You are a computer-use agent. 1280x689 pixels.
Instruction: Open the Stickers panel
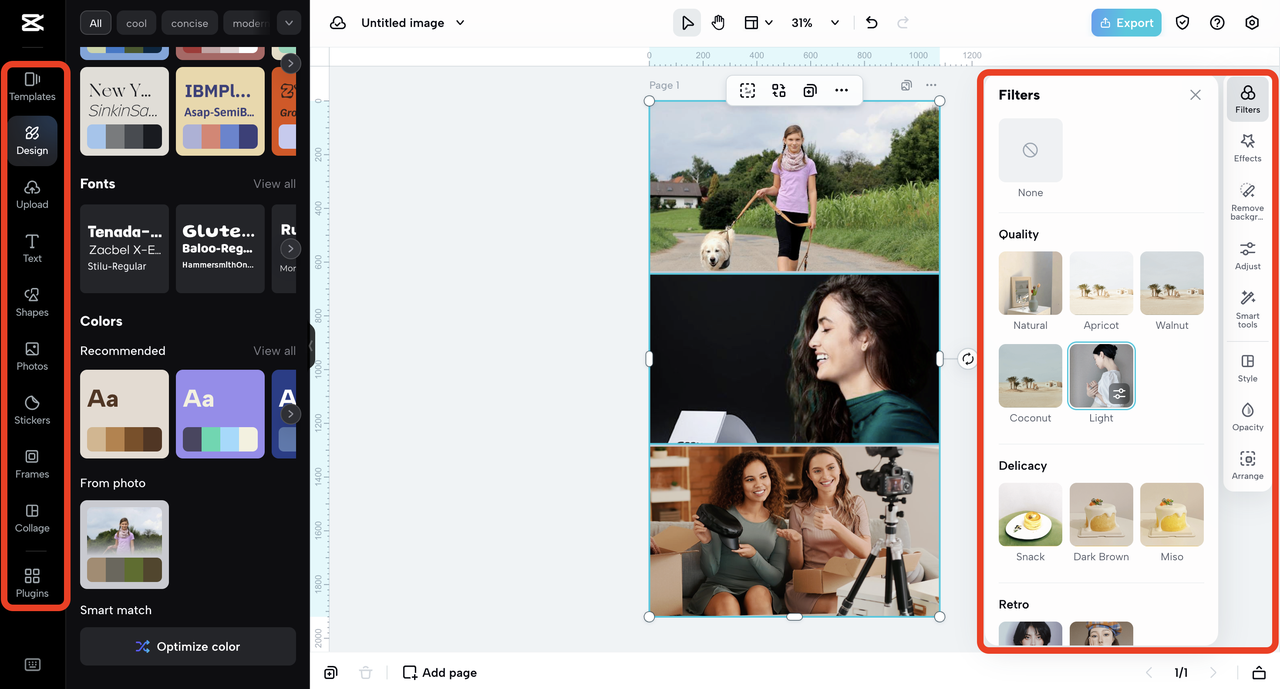(32, 410)
